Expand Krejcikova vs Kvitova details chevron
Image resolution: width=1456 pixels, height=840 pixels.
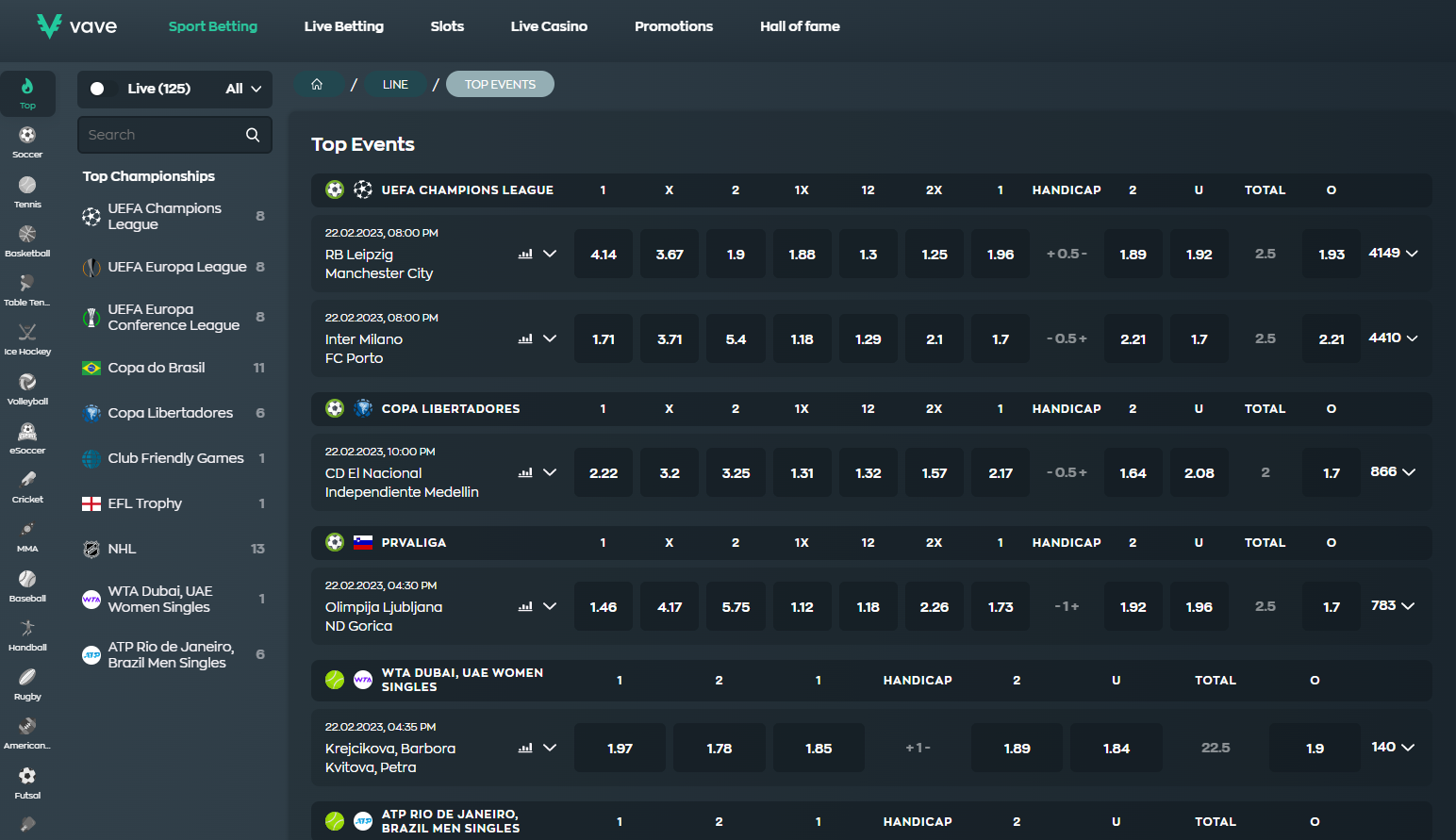(550, 749)
